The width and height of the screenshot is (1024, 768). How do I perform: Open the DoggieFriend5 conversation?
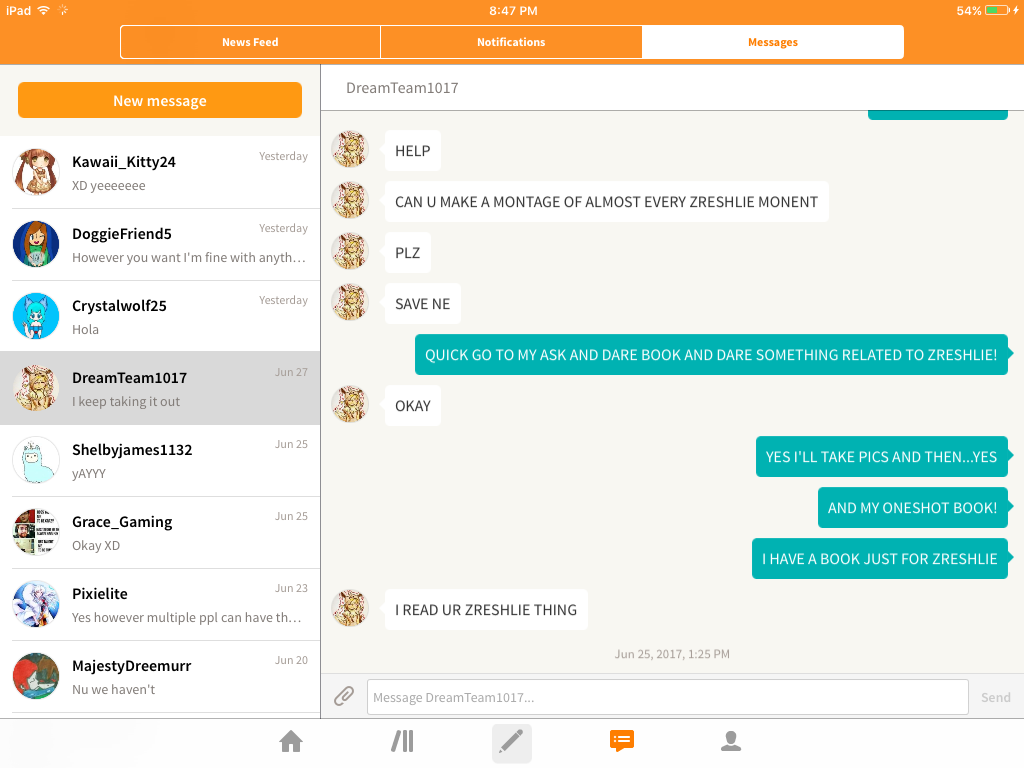160,245
